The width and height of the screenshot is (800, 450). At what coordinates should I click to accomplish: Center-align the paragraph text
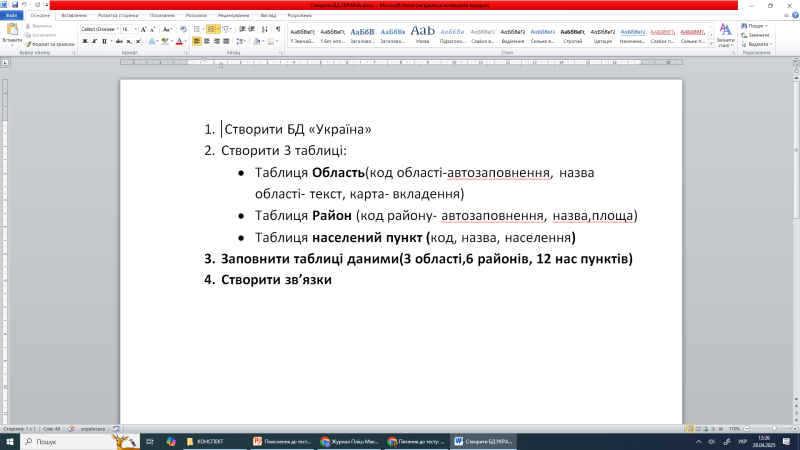209,42
